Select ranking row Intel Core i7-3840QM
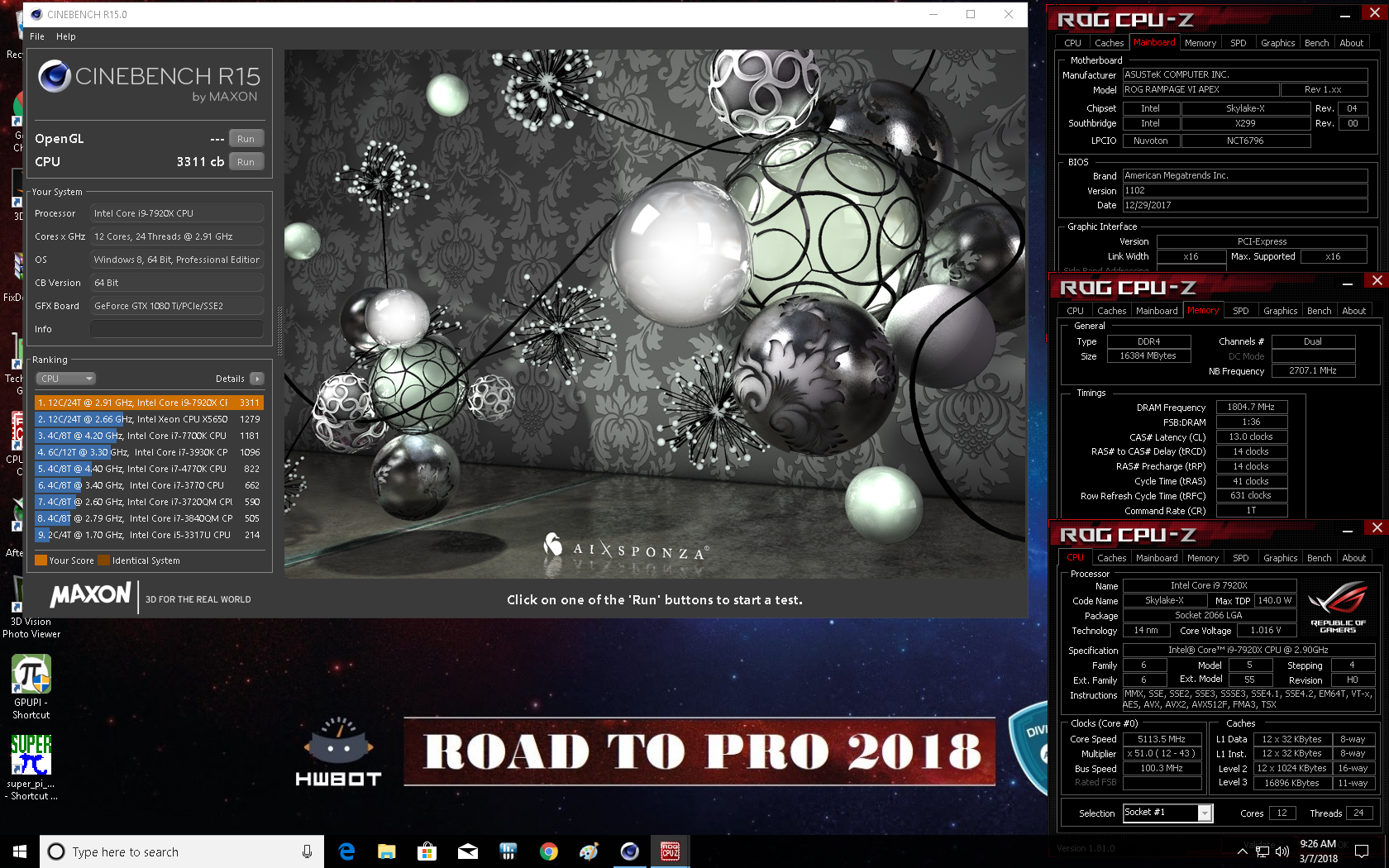The image size is (1389, 868). tap(149, 518)
